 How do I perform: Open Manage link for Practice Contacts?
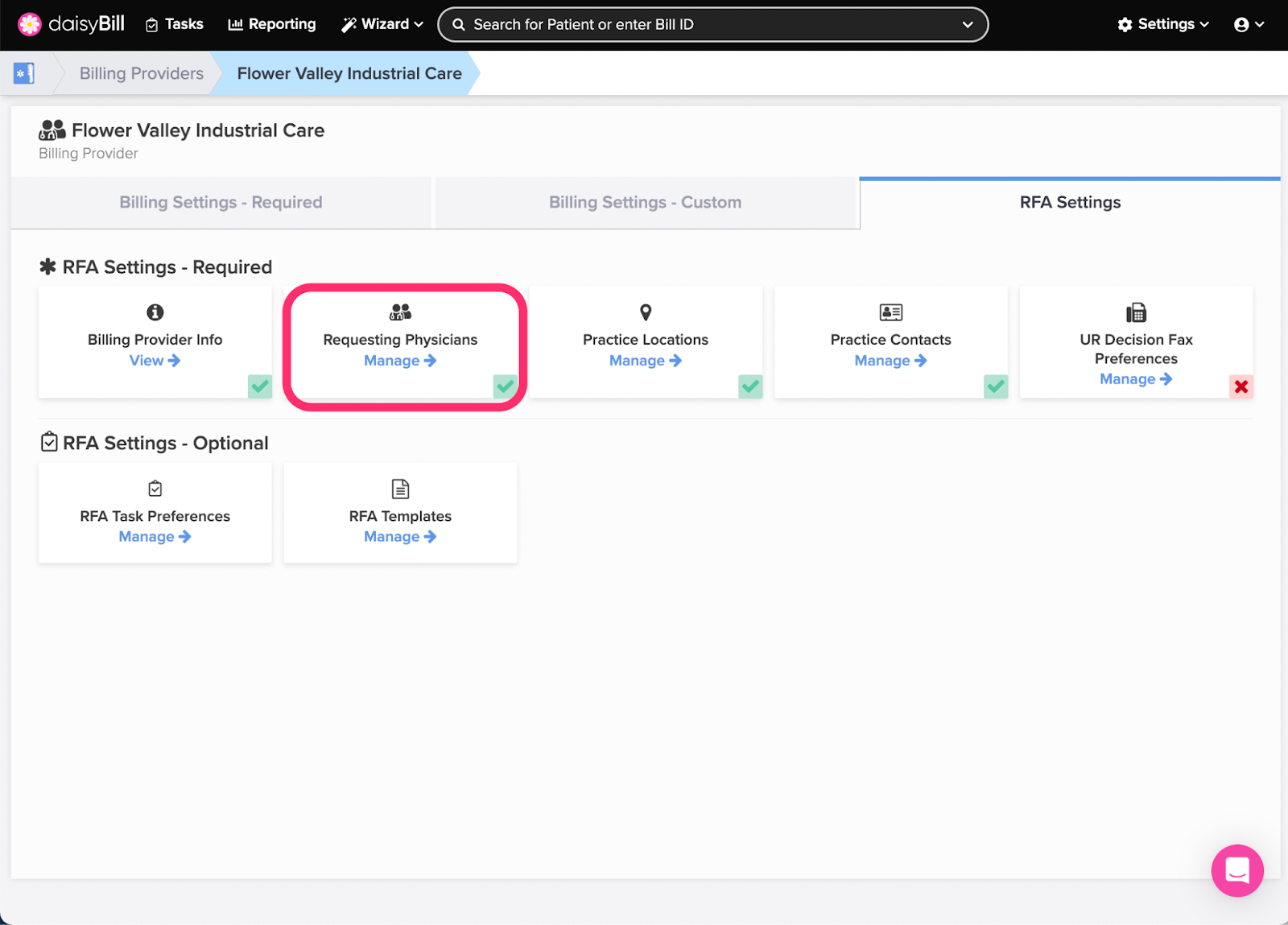pos(891,361)
